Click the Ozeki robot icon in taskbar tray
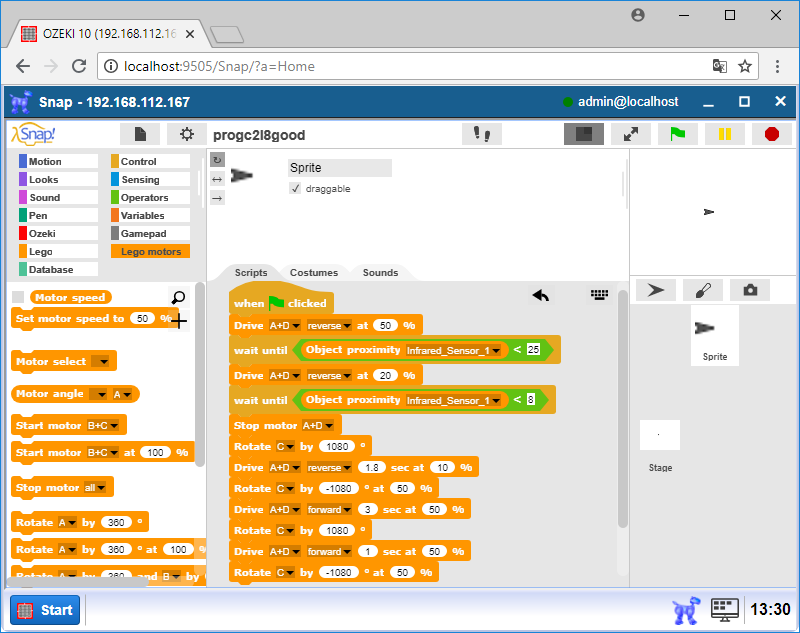This screenshot has width=800, height=633. tap(686, 610)
